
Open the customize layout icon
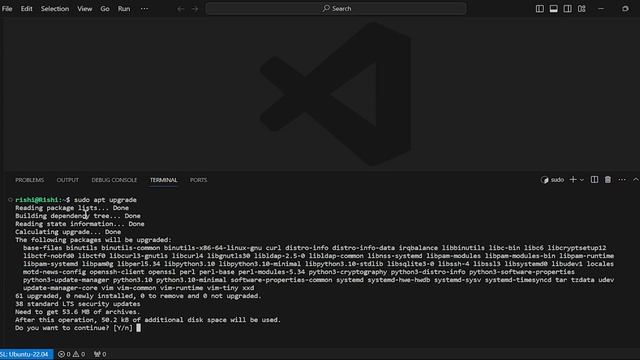(x=582, y=9)
